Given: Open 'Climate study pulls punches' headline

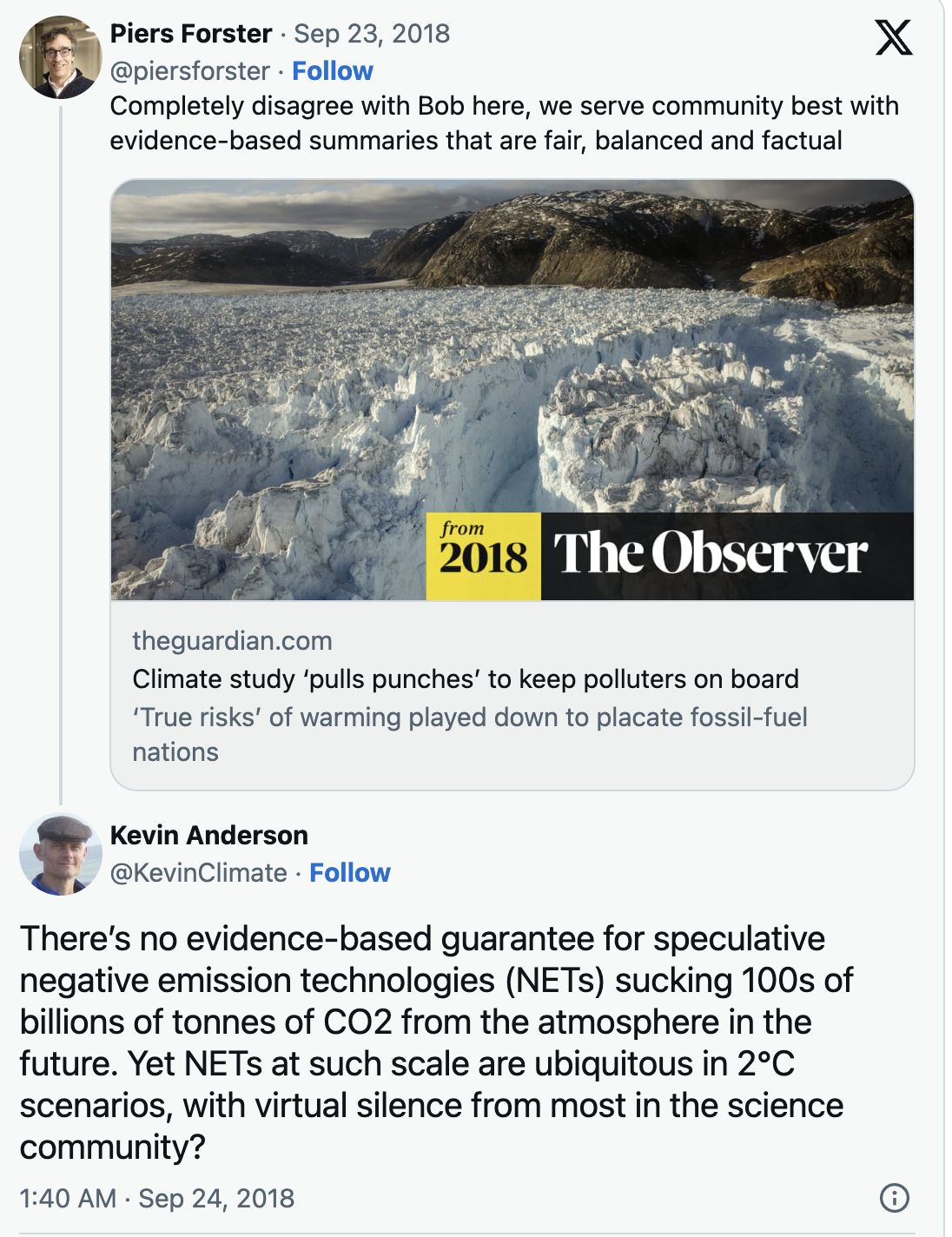Looking at the screenshot, I should [465, 678].
